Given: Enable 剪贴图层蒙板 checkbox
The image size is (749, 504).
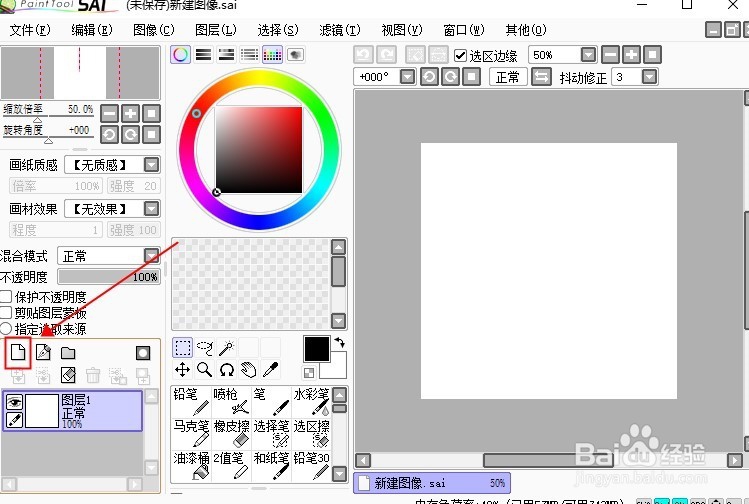Looking at the screenshot, I should (x=6, y=312).
